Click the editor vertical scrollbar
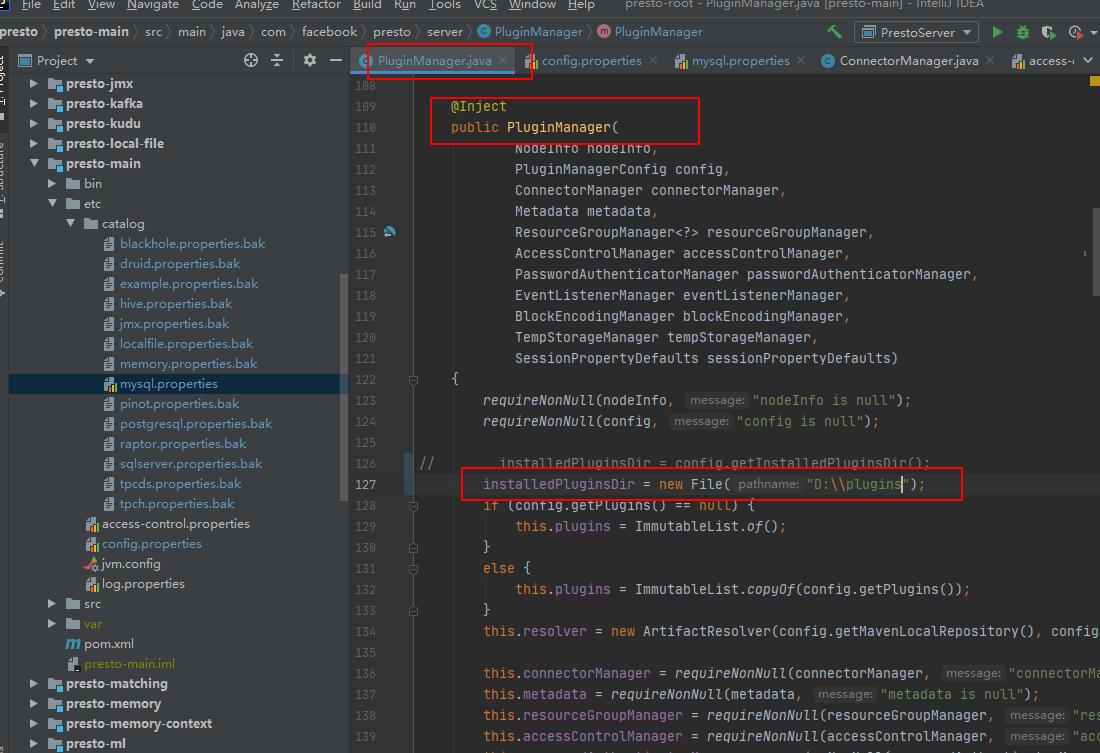 coord(1096,251)
